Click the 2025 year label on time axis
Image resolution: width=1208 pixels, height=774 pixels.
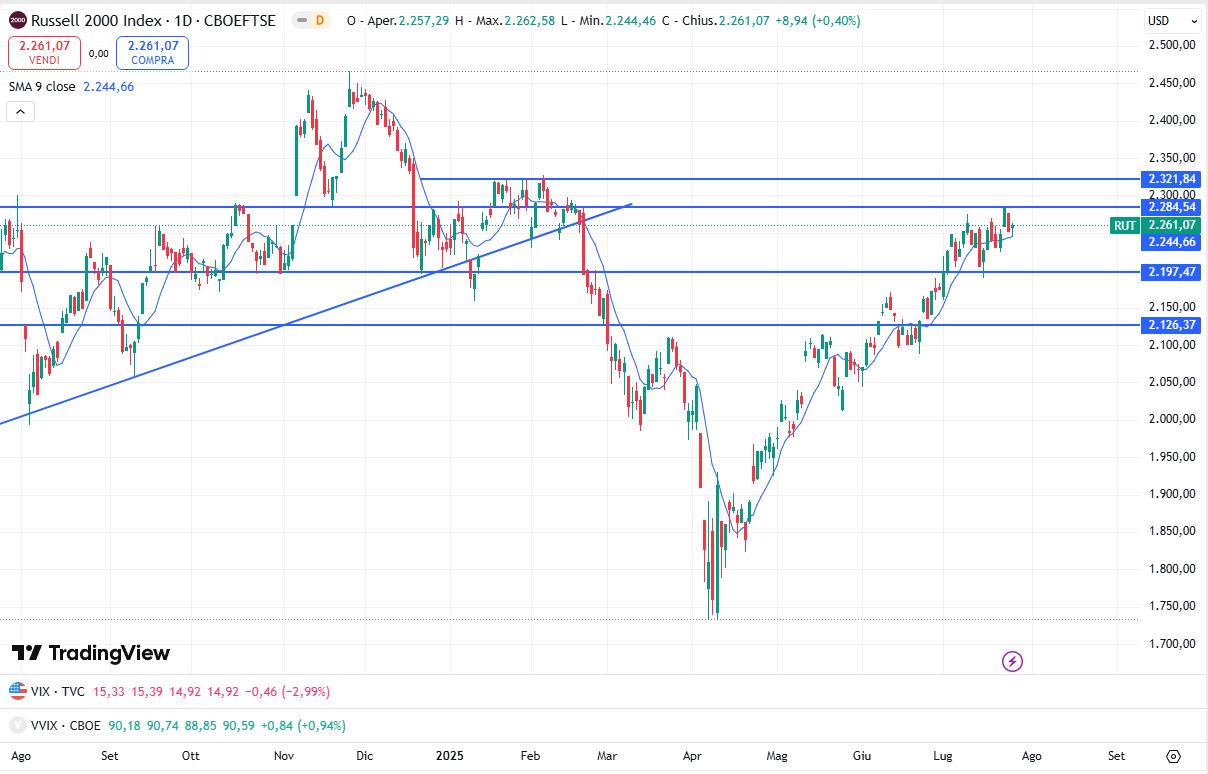449,756
